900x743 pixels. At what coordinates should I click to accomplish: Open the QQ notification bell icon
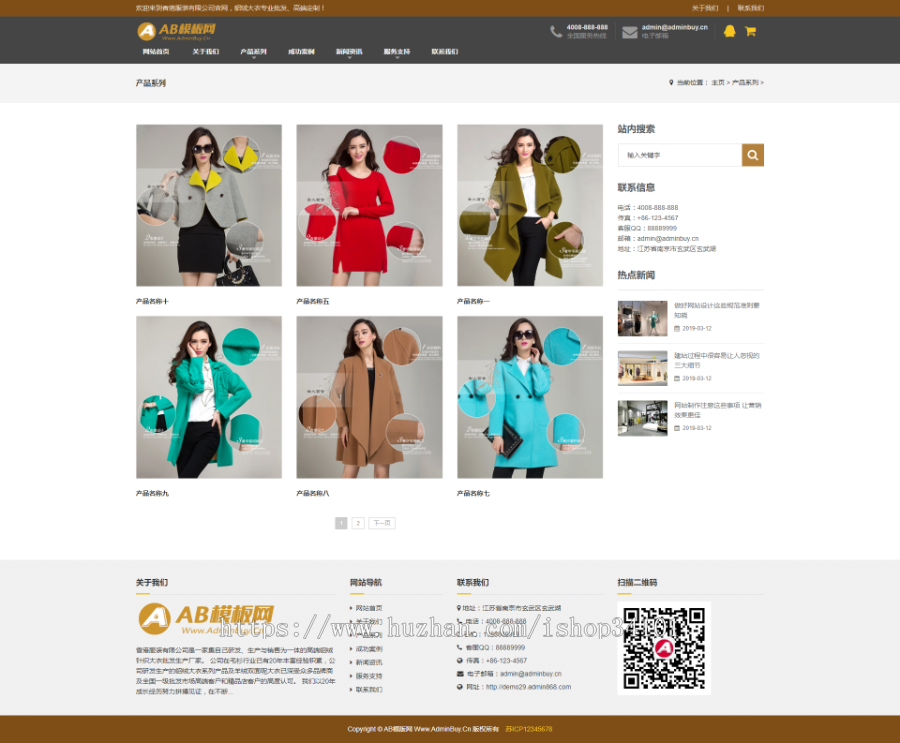point(731,30)
